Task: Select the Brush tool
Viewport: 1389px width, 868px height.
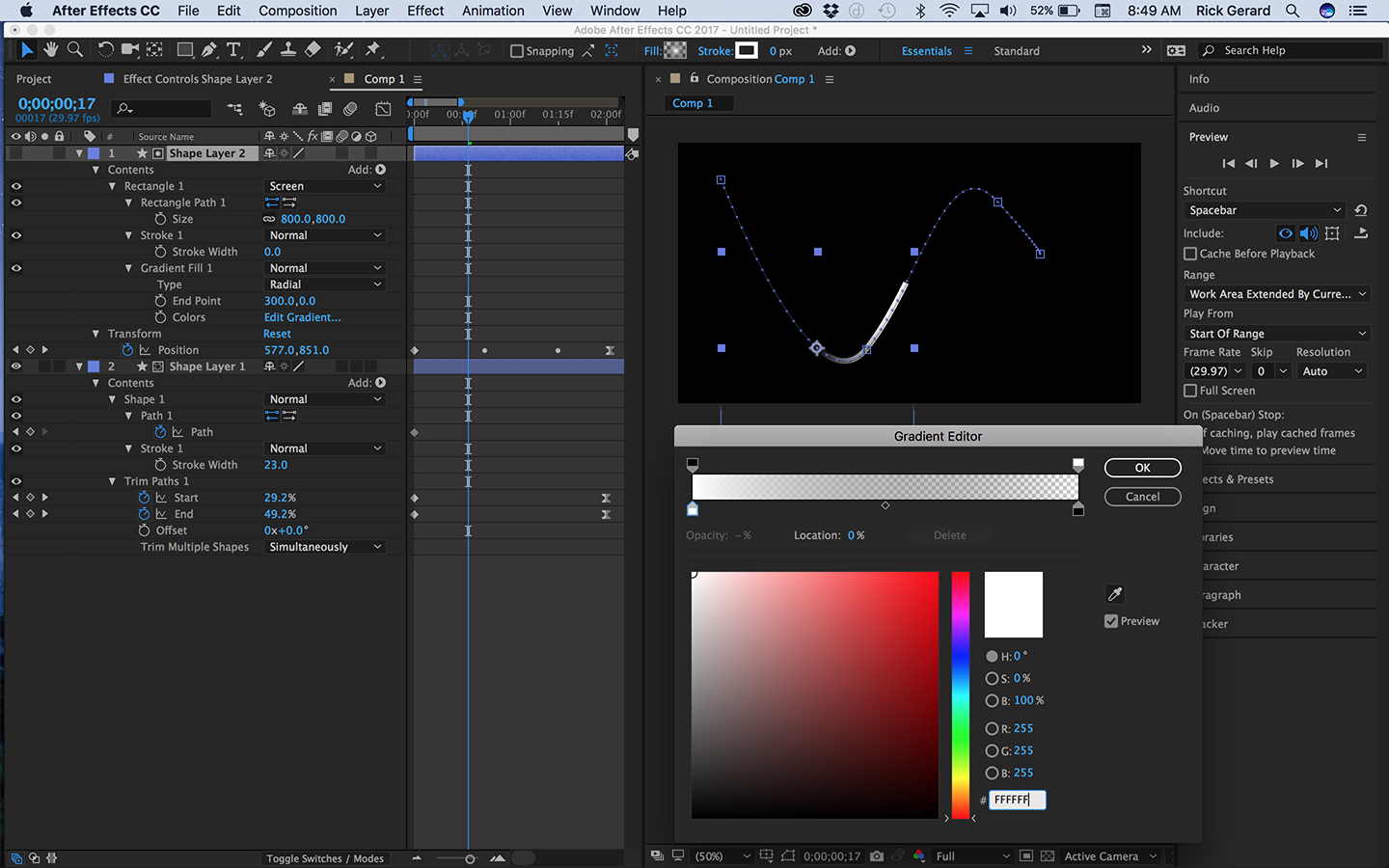Action: (264, 50)
